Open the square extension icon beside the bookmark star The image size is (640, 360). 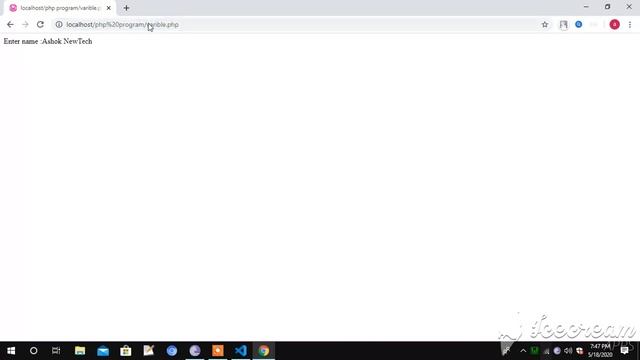coord(564,24)
